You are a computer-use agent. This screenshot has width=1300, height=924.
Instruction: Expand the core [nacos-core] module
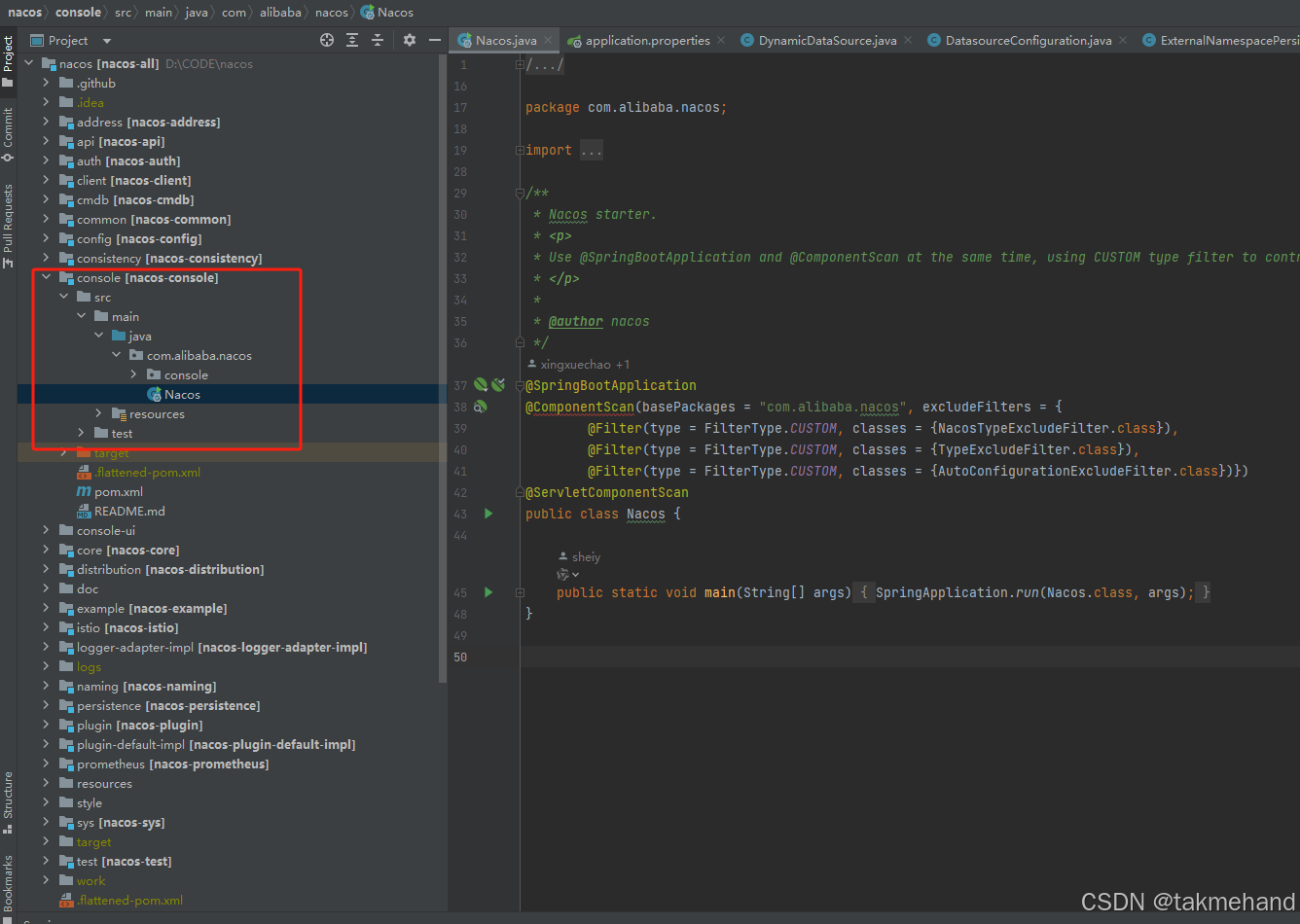[46, 550]
